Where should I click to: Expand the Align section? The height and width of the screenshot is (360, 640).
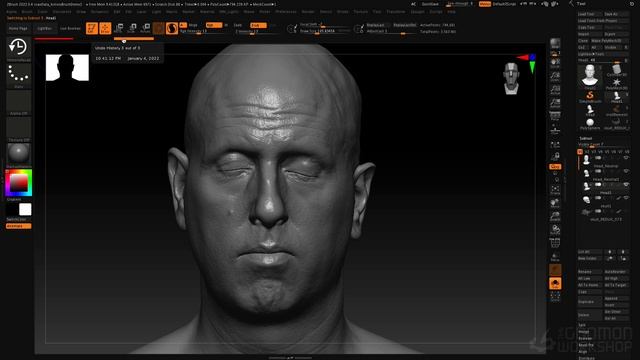(582, 351)
